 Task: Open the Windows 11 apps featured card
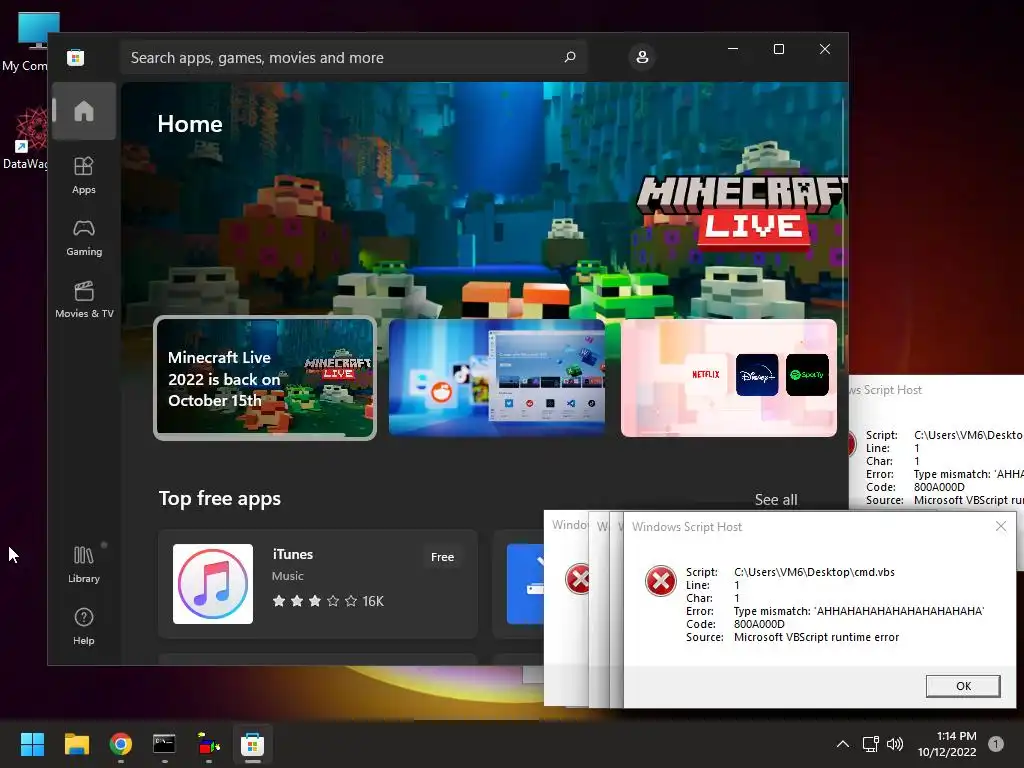(496, 377)
